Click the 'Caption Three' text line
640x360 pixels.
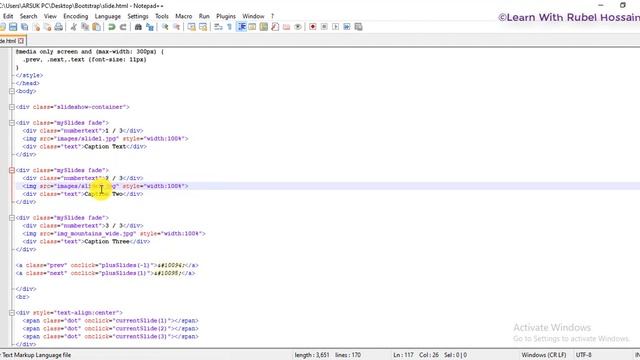tap(86, 242)
